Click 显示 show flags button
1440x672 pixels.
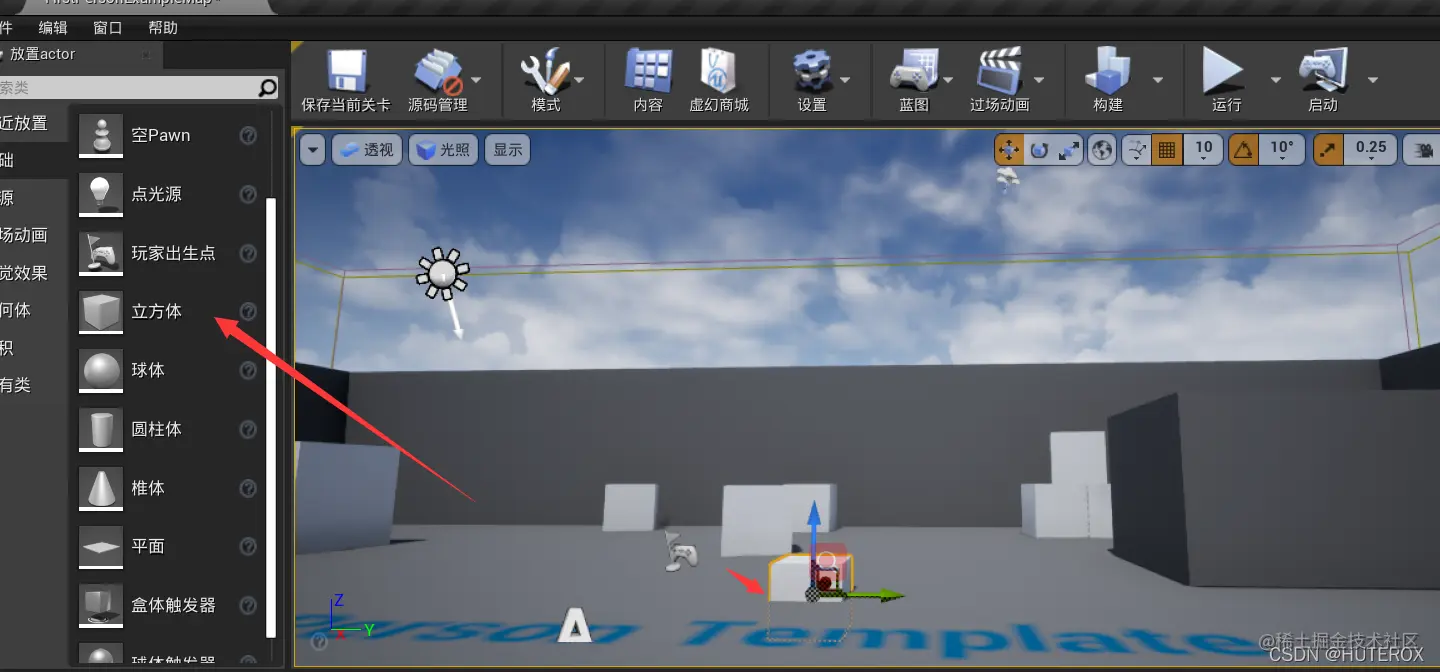coord(507,150)
